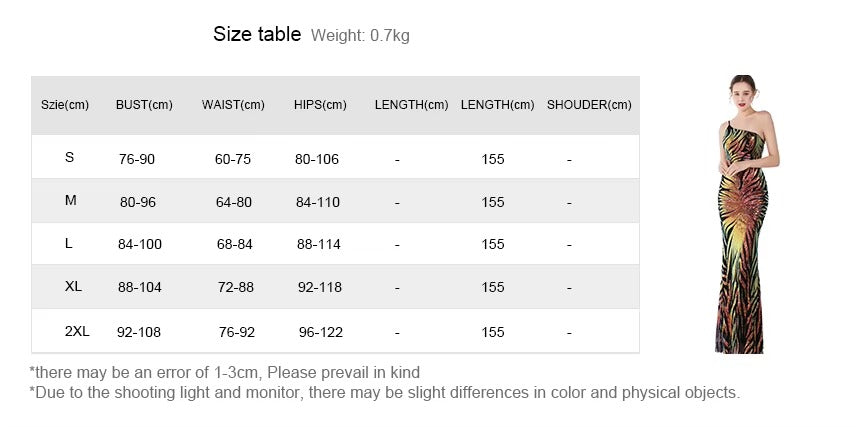Select the HIPS(cm) column header
The width and height of the screenshot is (856, 427).
tap(320, 105)
